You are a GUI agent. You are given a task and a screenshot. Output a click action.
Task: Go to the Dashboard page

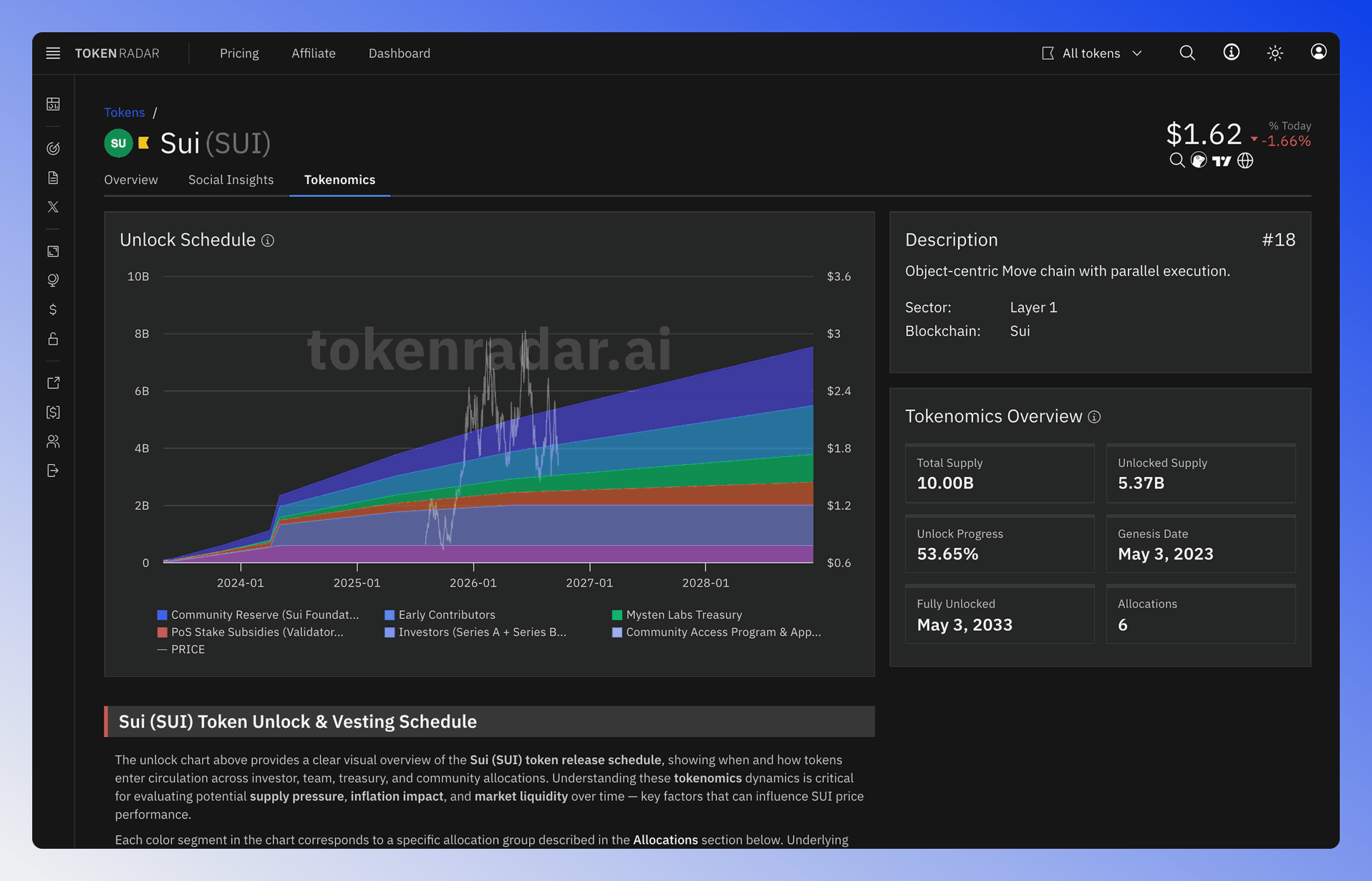tap(400, 53)
